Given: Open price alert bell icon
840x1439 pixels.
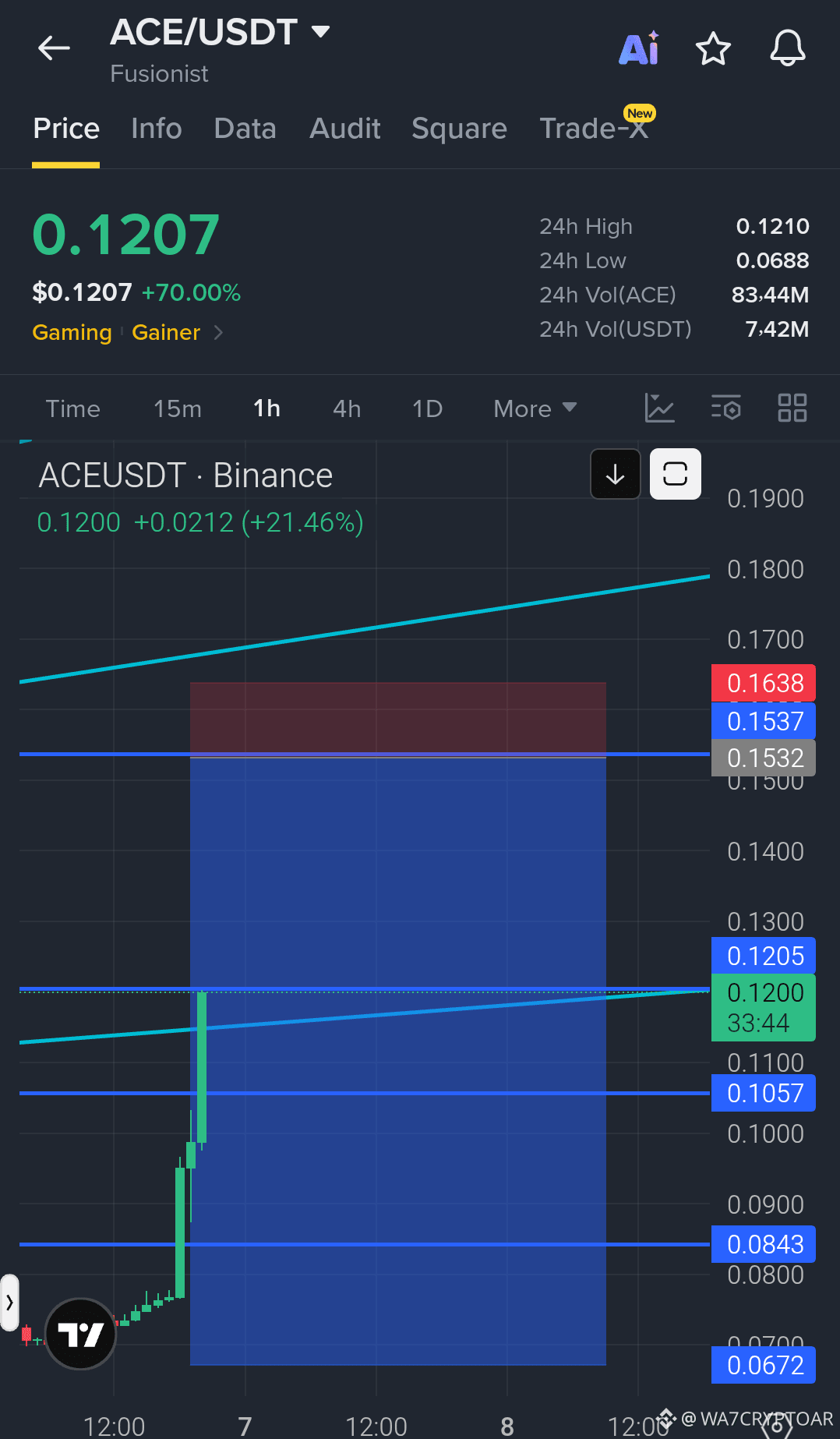Looking at the screenshot, I should coord(788,48).
